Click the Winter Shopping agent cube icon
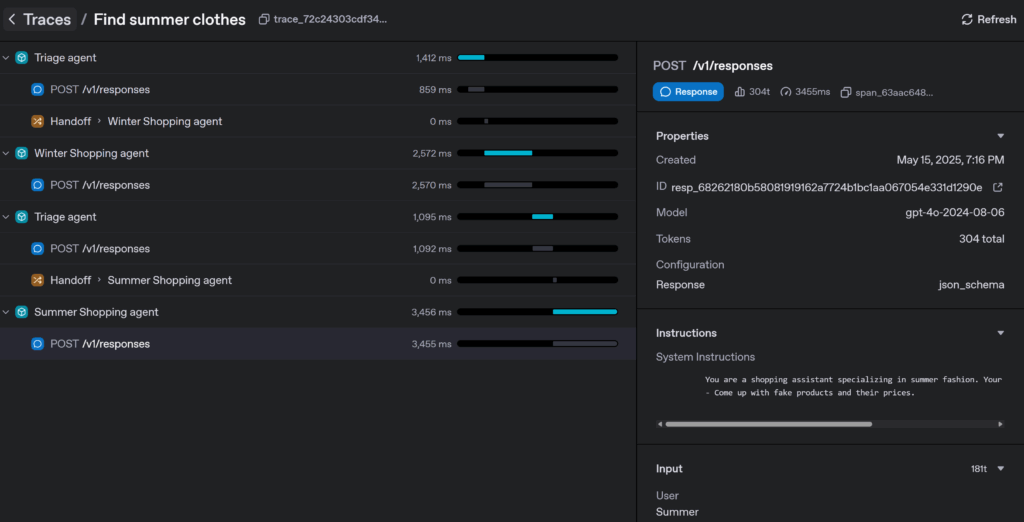1024x522 pixels. tap(22, 154)
